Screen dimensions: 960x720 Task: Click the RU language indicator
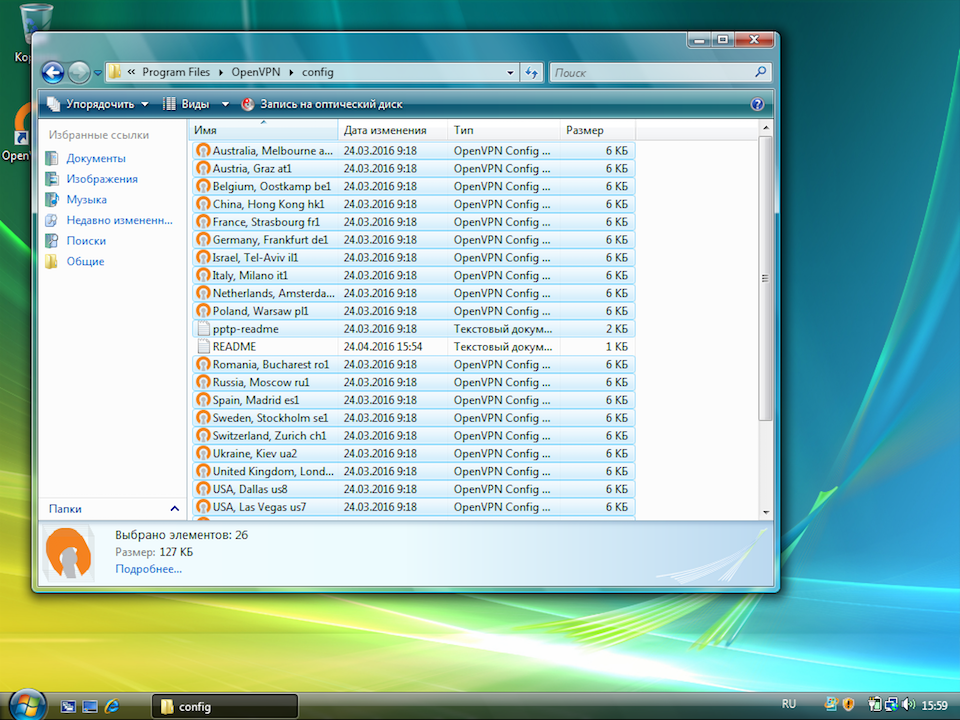coord(789,704)
